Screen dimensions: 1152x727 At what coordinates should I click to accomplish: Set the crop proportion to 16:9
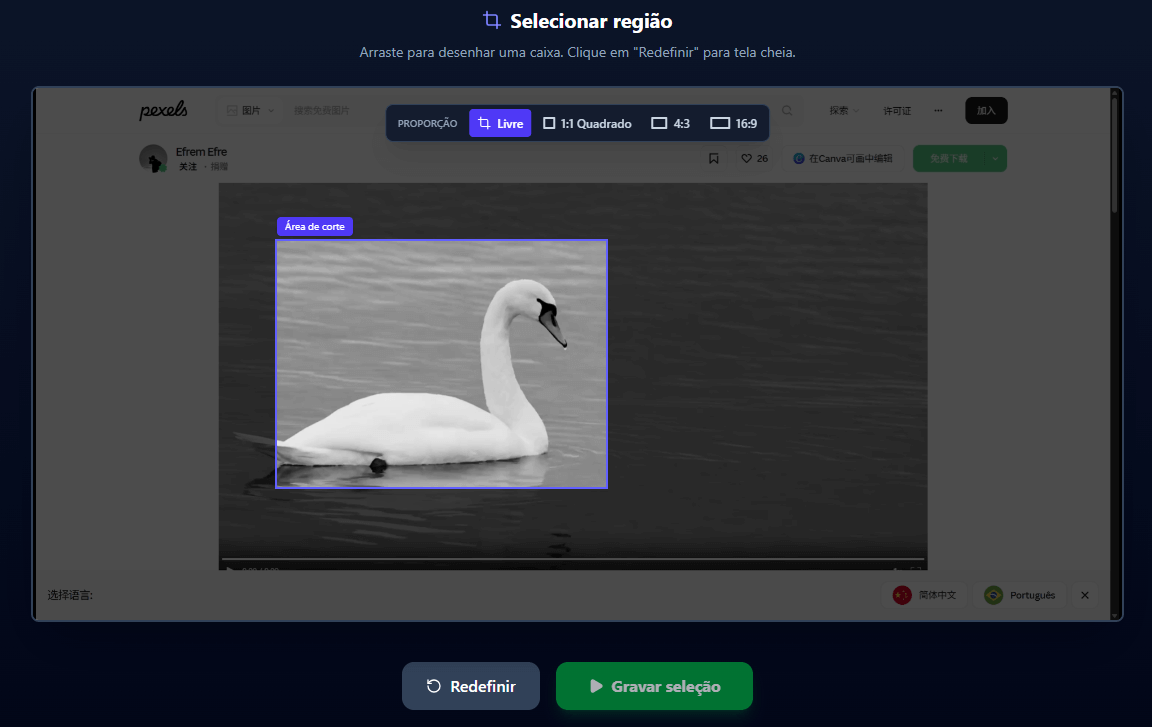(x=733, y=123)
